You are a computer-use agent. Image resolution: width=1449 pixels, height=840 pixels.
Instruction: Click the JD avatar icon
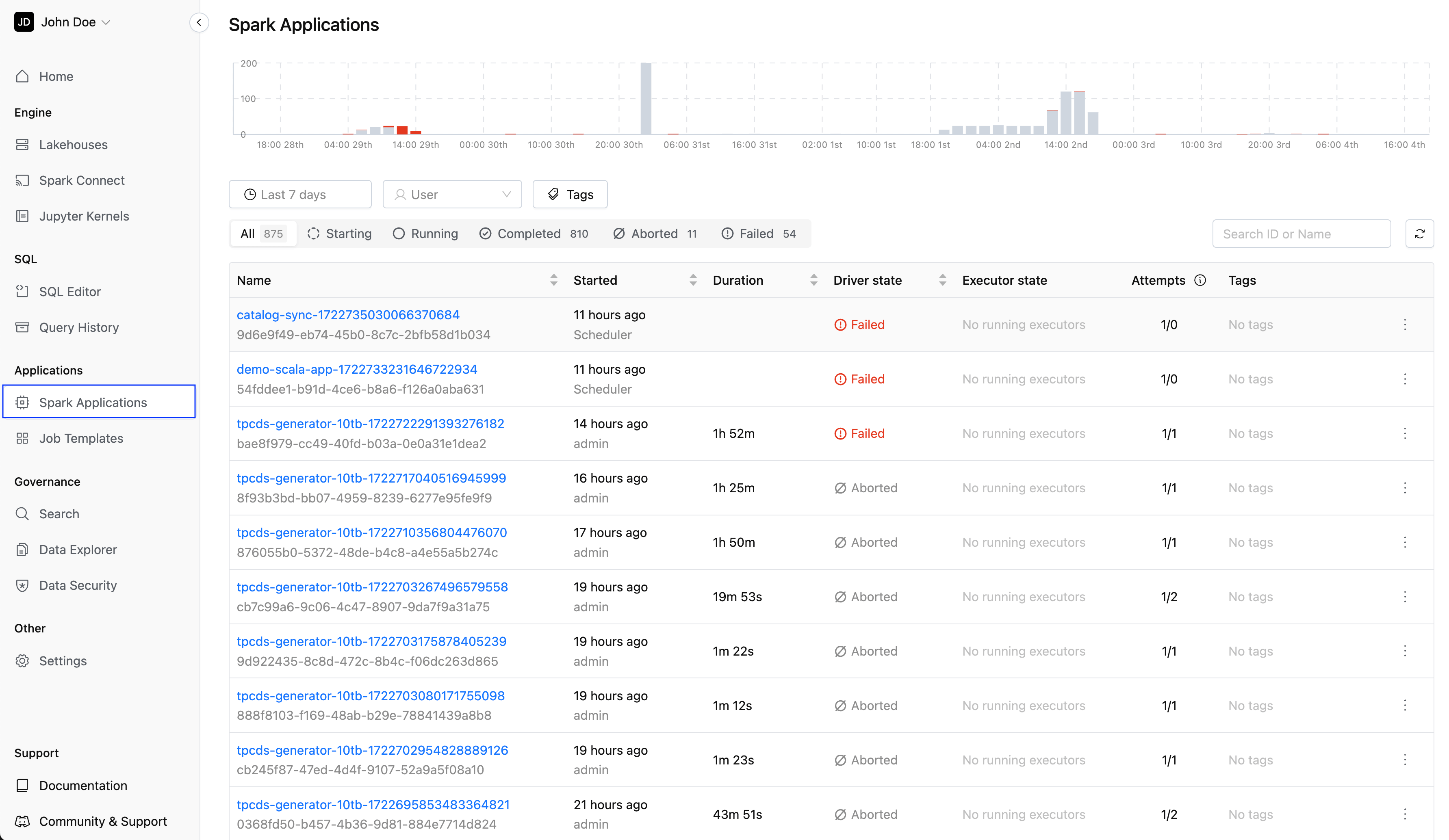tap(24, 22)
